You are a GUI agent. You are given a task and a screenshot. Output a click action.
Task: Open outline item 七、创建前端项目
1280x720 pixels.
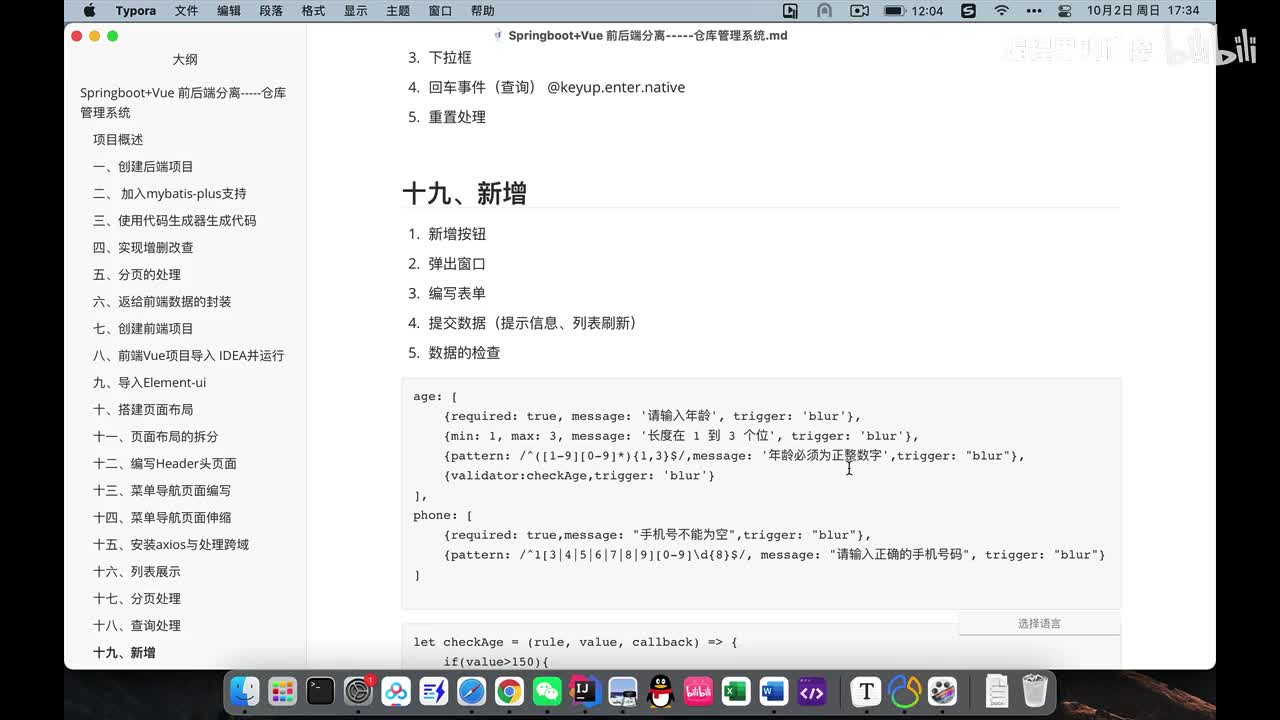[143, 328]
